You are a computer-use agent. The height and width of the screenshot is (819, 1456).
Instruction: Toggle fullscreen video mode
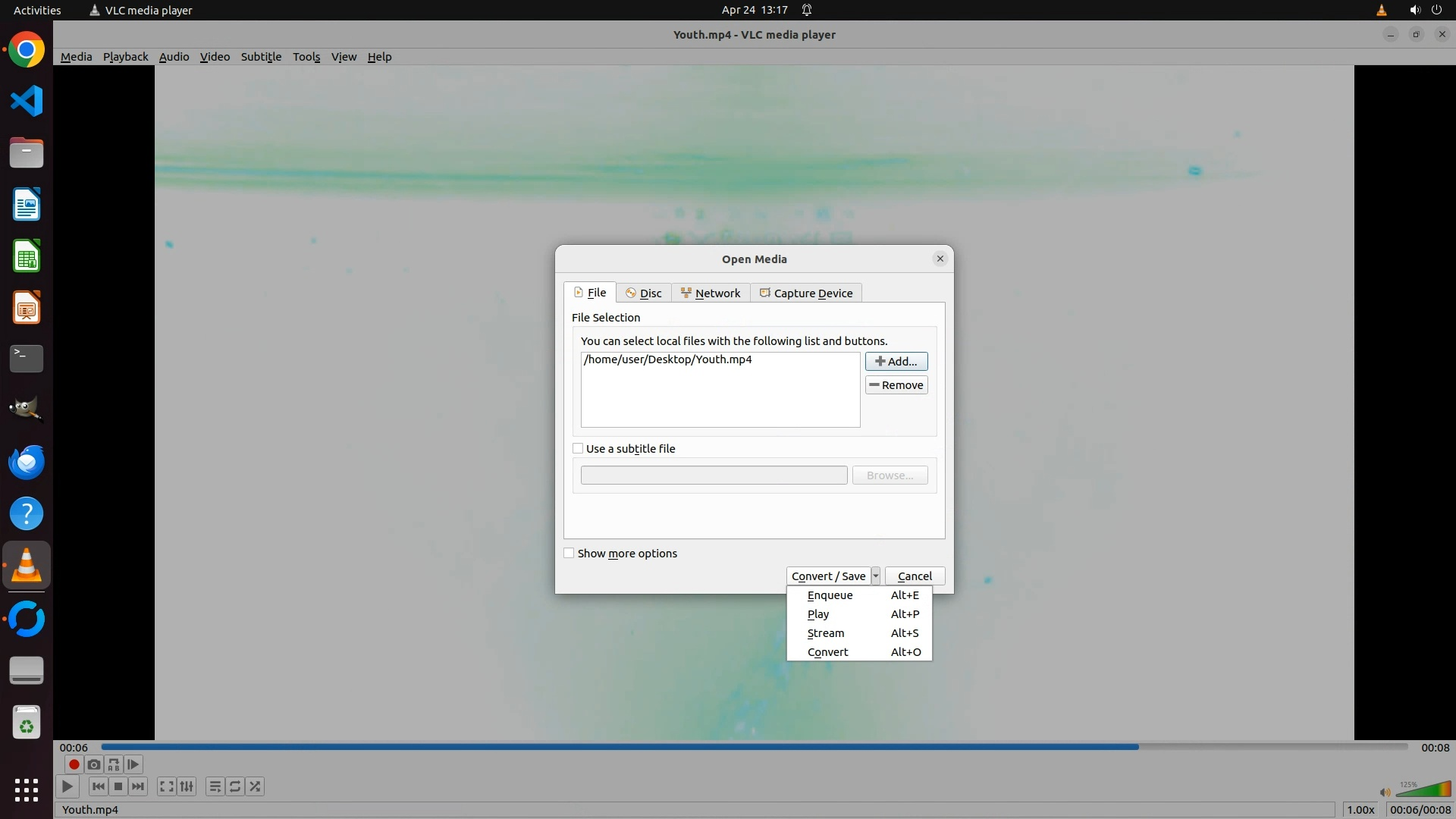167,786
